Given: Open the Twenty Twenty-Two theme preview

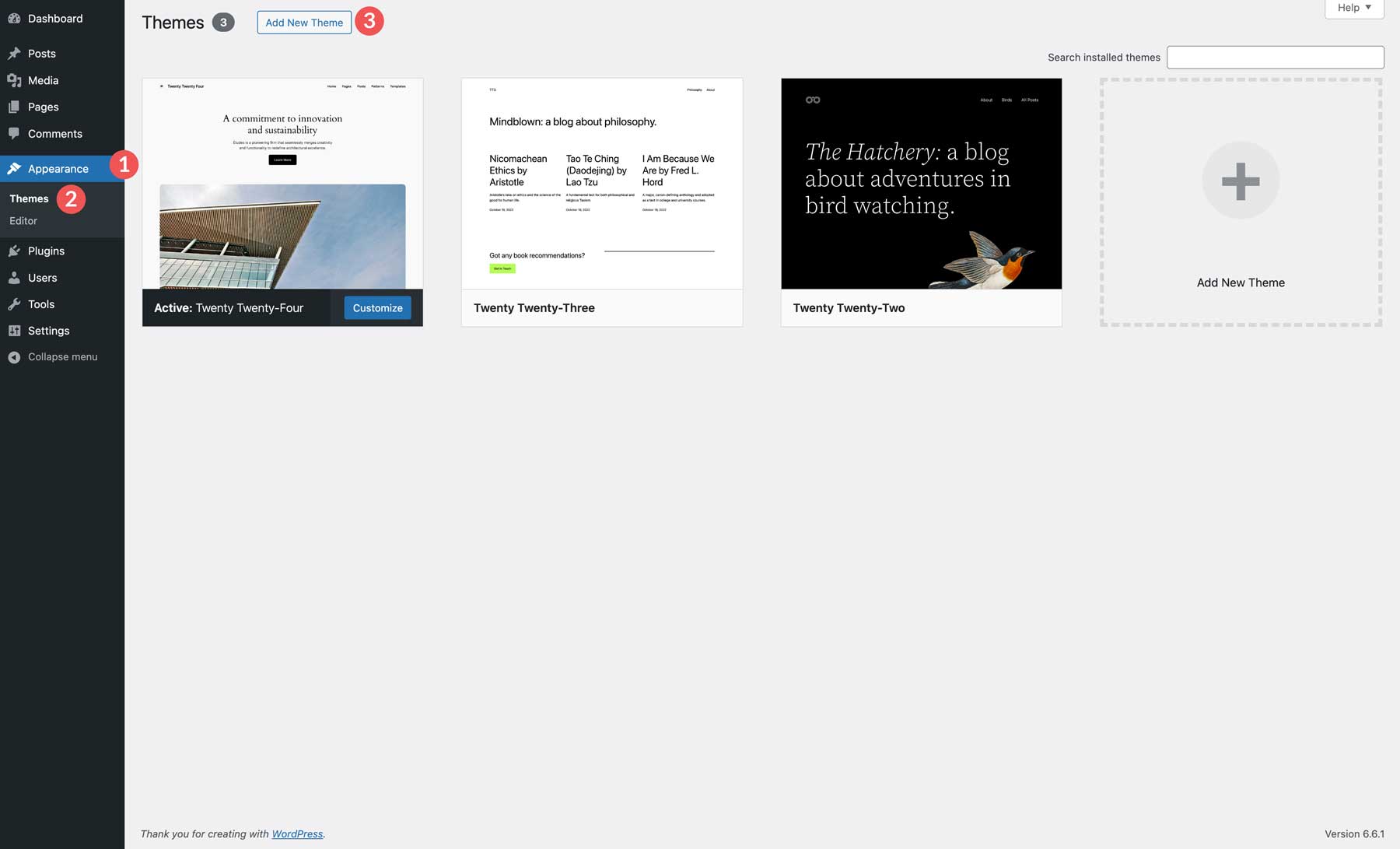Looking at the screenshot, I should click(921, 184).
